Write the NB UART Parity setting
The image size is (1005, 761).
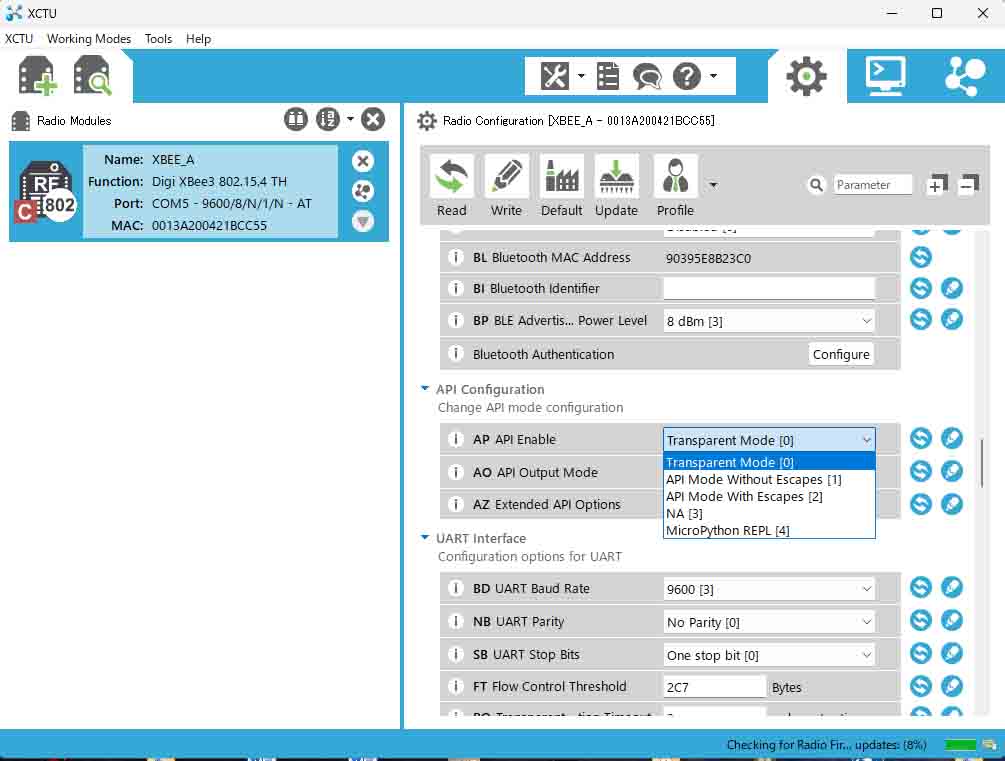tap(952, 620)
